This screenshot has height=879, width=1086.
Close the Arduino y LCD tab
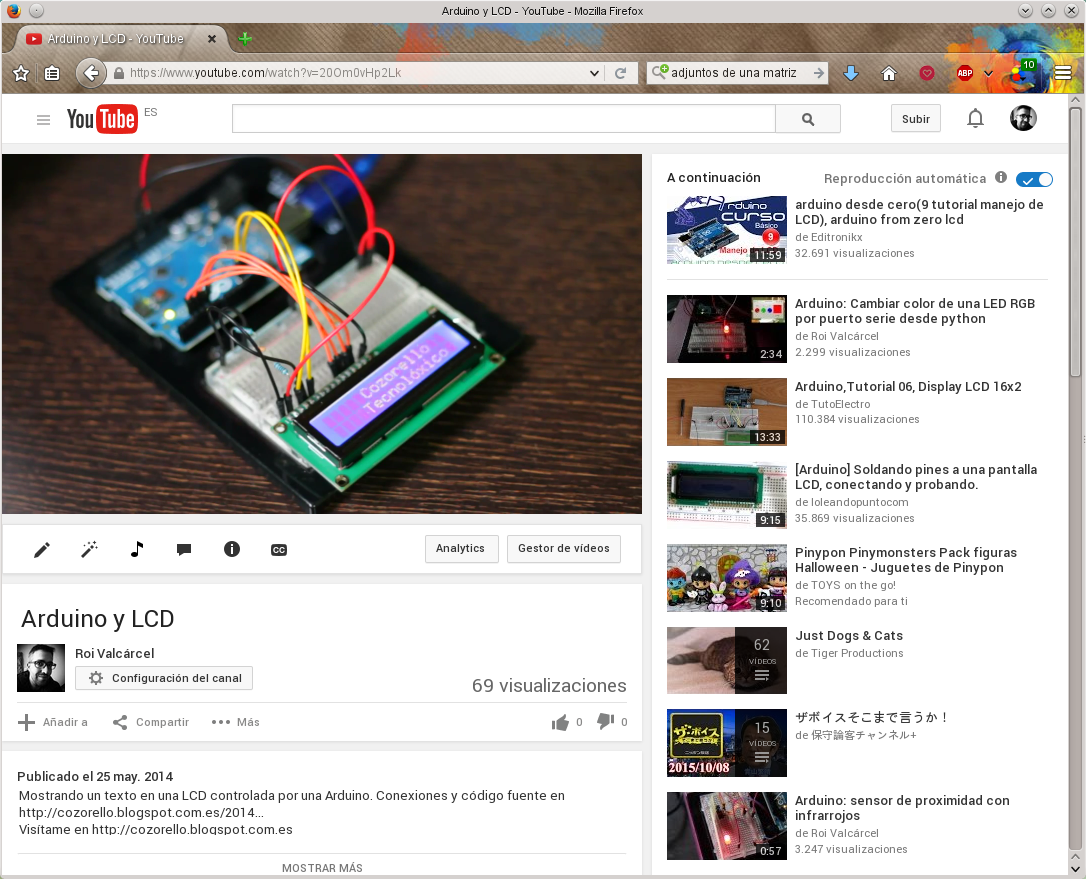(x=212, y=39)
